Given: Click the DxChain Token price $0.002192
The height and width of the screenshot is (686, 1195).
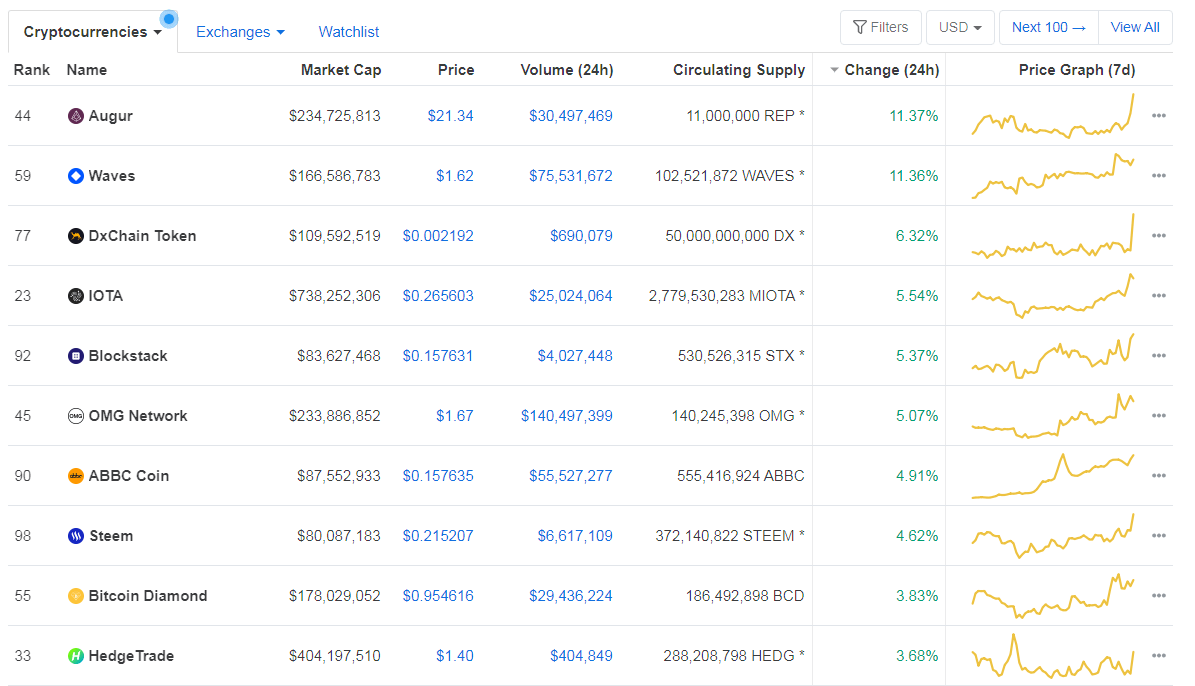Looking at the screenshot, I should (438, 236).
